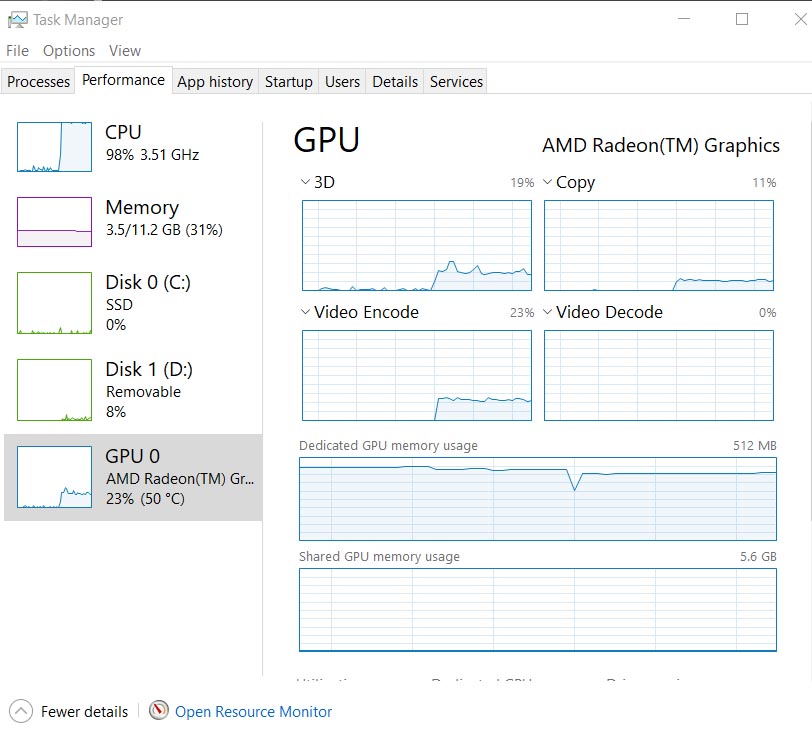The height and width of the screenshot is (729, 812).
Task: Select the Performance tab
Action: click(x=123, y=80)
